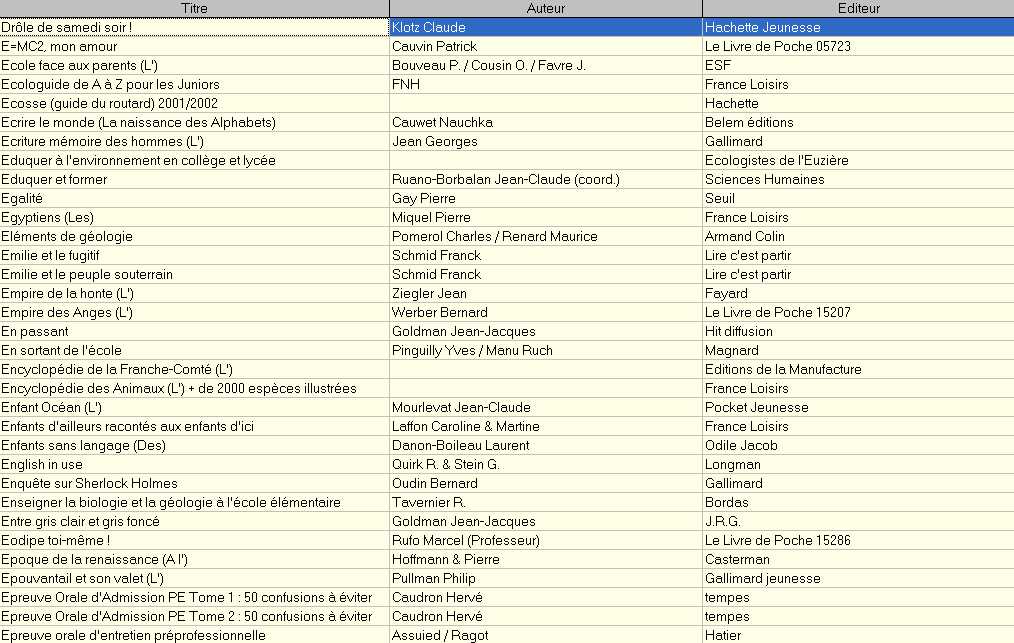Select 'Empire de la honte (L')'
The height and width of the screenshot is (643, 1014).
coord(67,293)
